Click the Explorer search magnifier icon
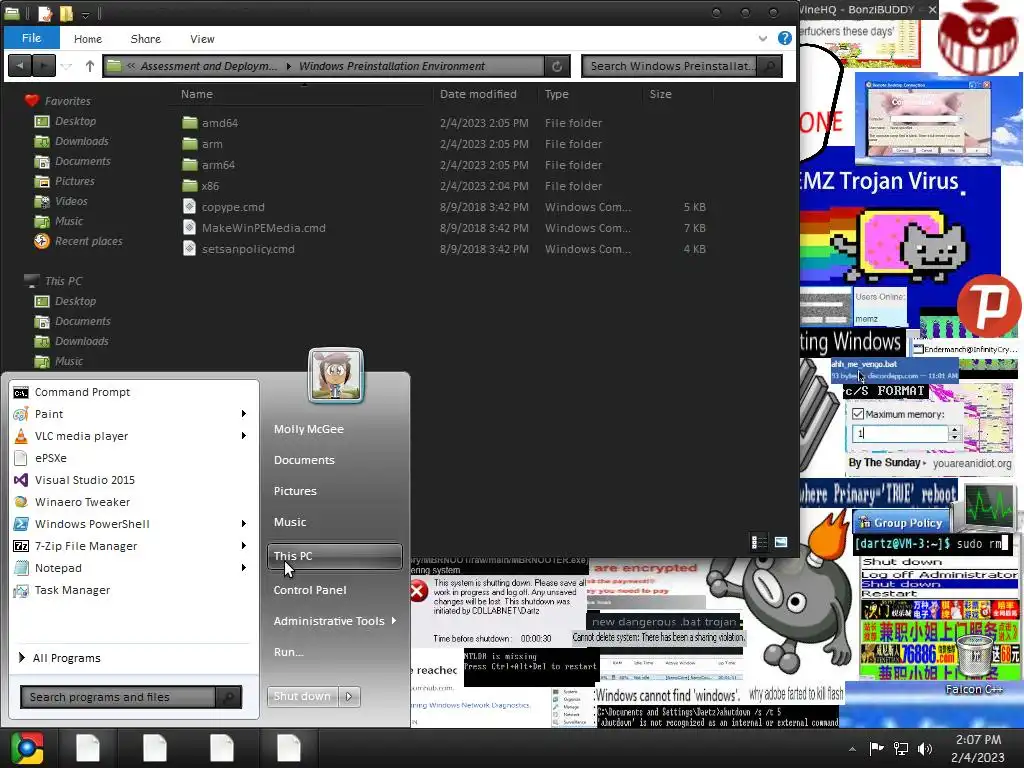Viewport: 1024px width, 768px height. (x=770, y=66)
